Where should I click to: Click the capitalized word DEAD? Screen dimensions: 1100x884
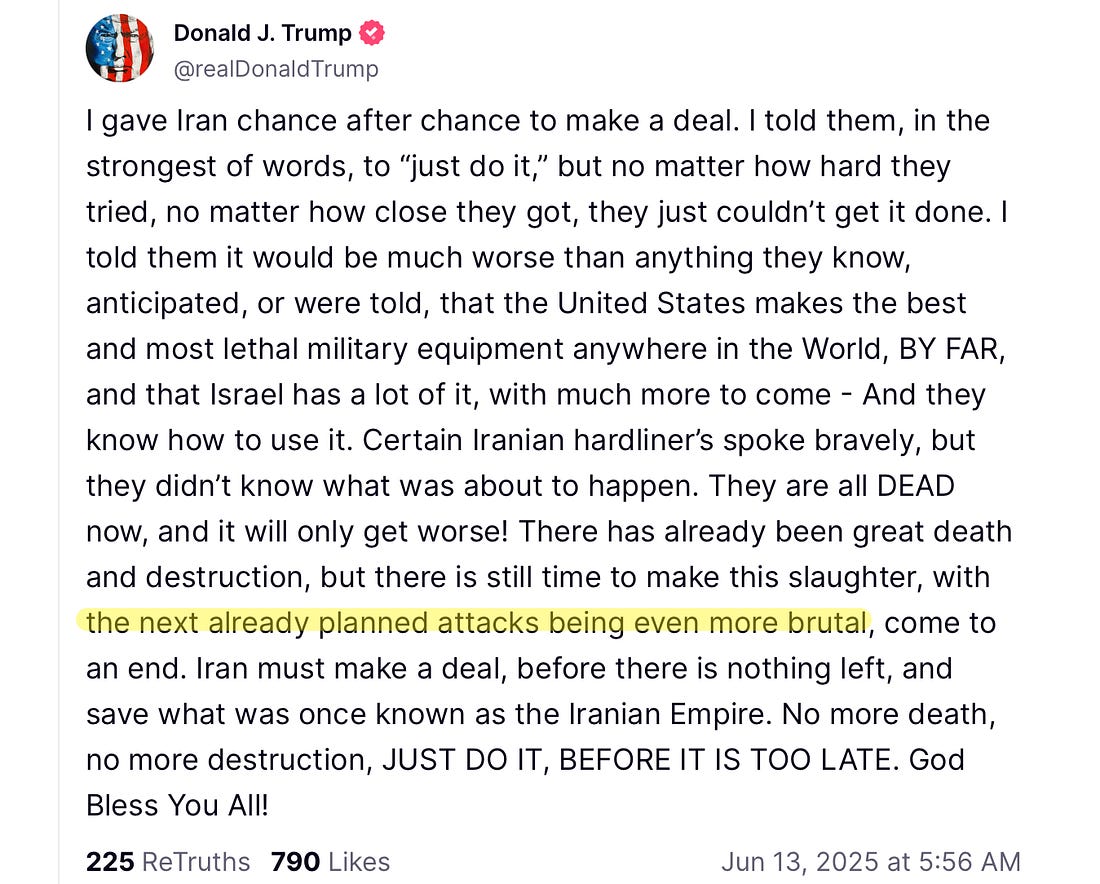(x=914, y=486)
